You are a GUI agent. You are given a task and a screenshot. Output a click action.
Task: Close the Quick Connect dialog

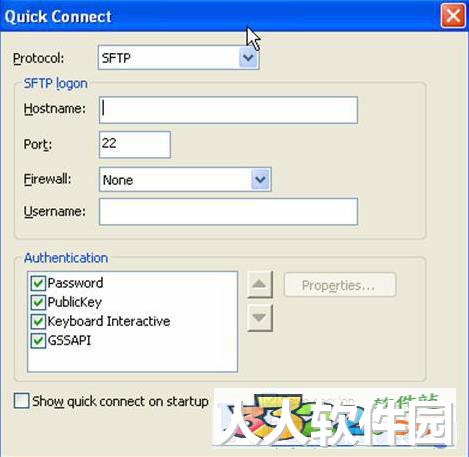click(453, 15)
